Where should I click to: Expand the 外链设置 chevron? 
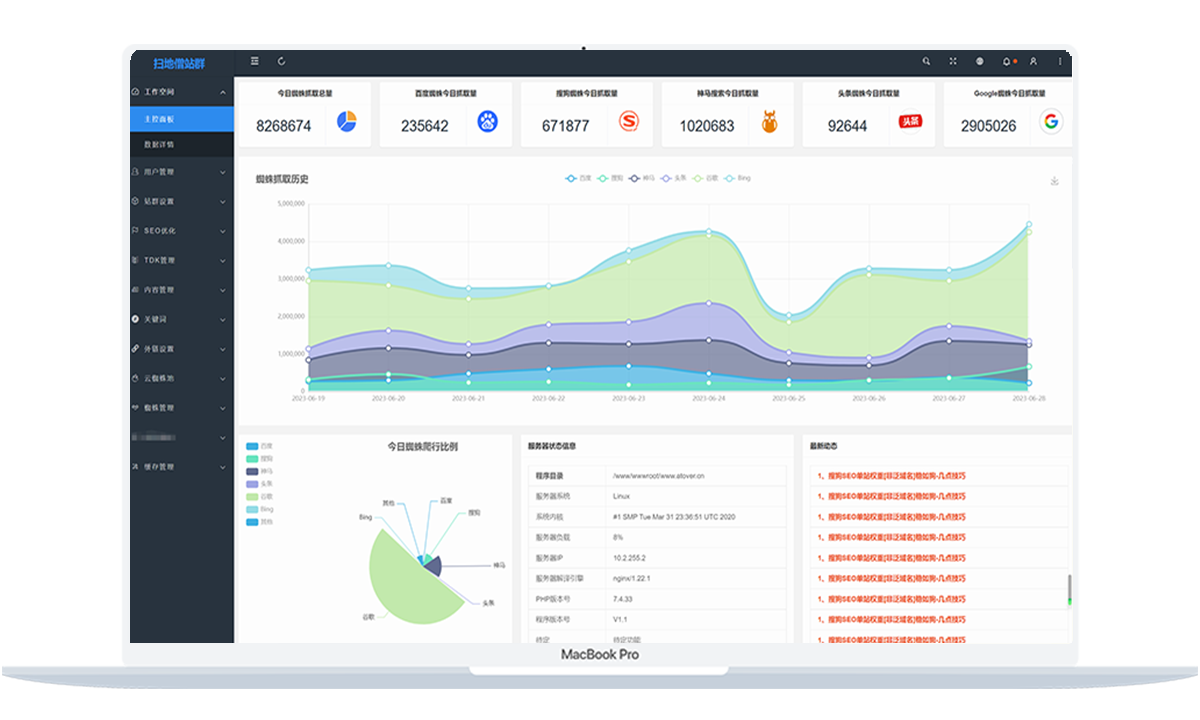[222, 349]
